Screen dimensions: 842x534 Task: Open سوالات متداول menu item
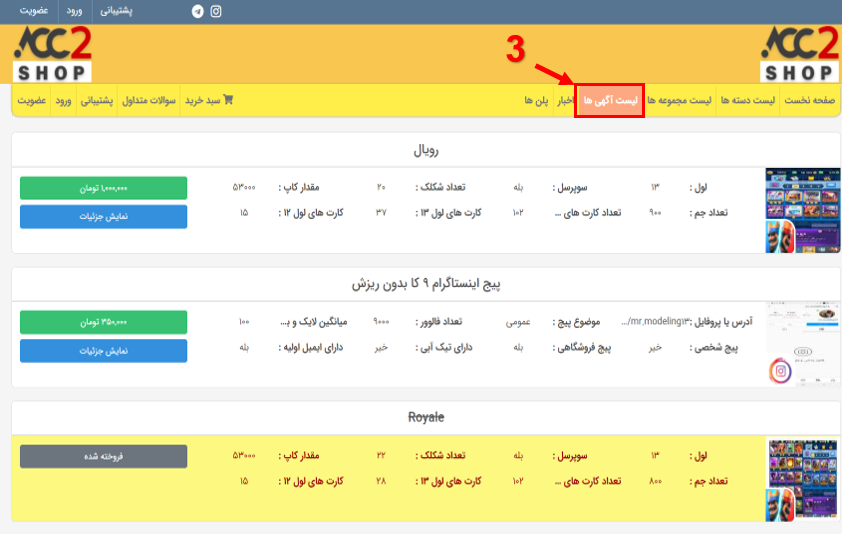coord(149,100)
